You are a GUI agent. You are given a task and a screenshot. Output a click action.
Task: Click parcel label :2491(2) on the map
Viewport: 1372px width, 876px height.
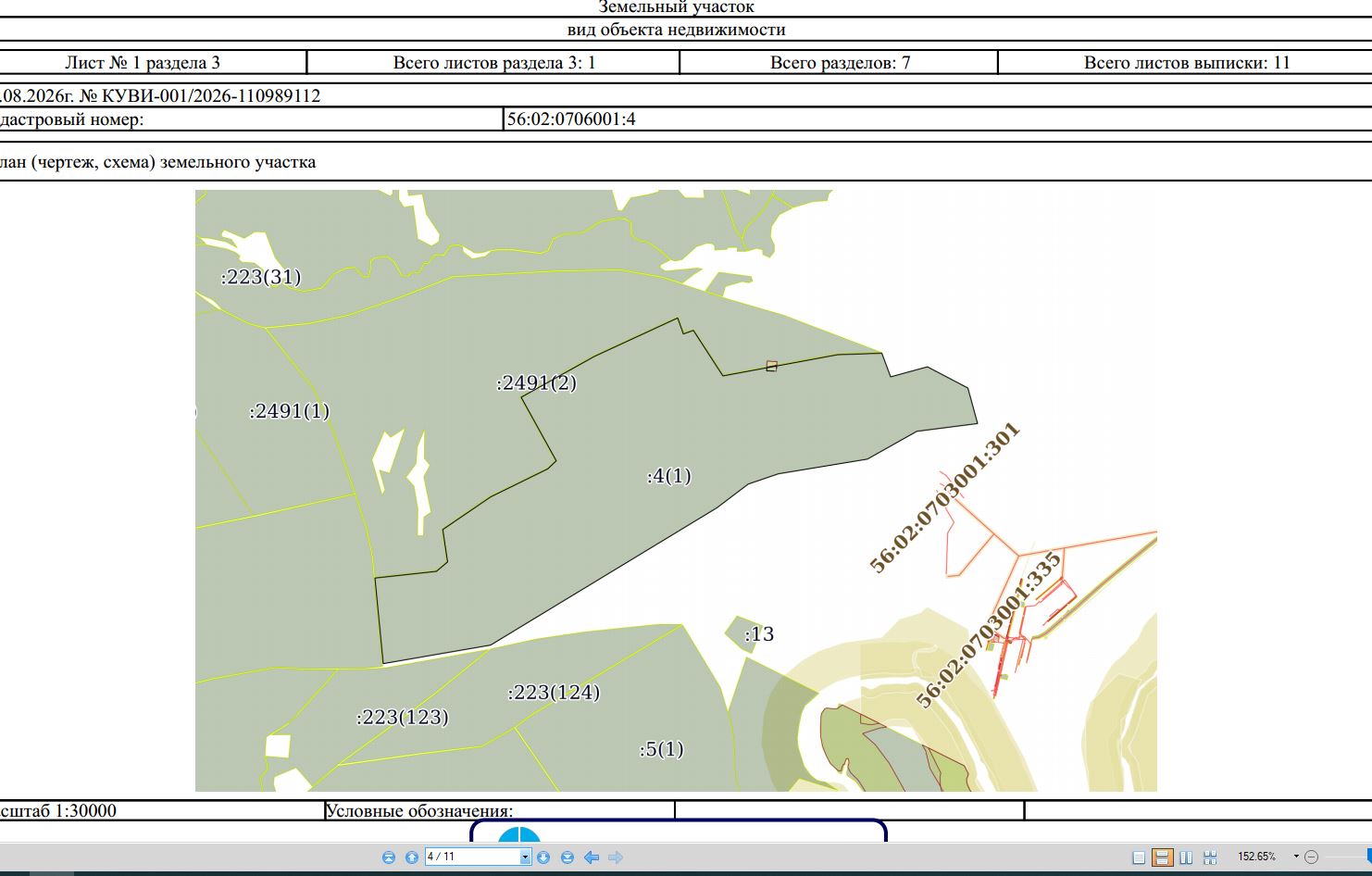tap(536, 382)
